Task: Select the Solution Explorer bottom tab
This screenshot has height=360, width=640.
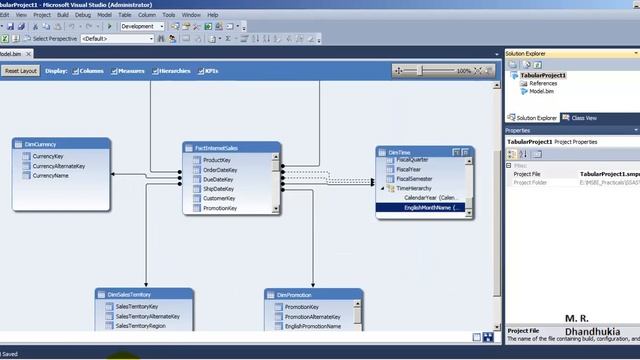Action: tap(532, 118)
